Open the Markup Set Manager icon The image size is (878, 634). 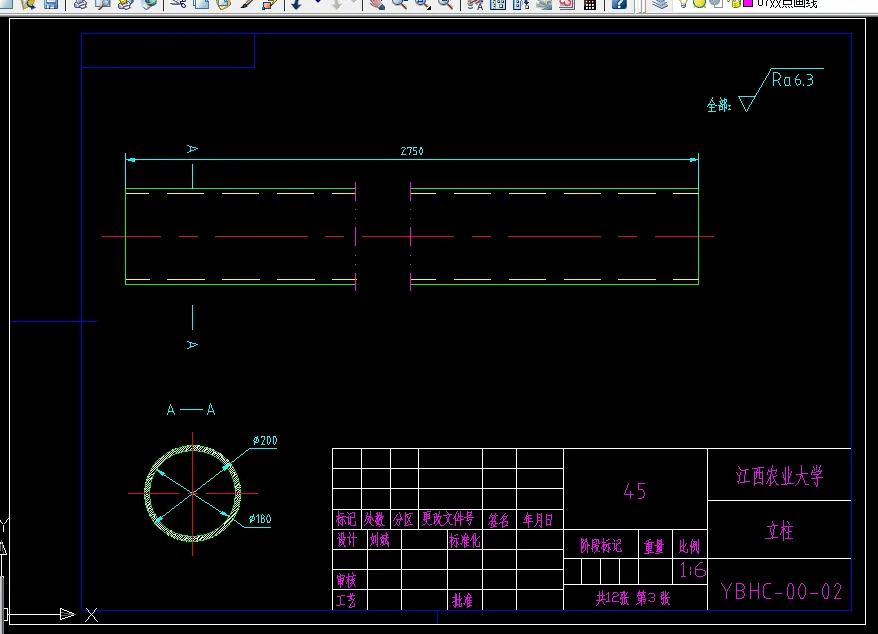(567, 4)
